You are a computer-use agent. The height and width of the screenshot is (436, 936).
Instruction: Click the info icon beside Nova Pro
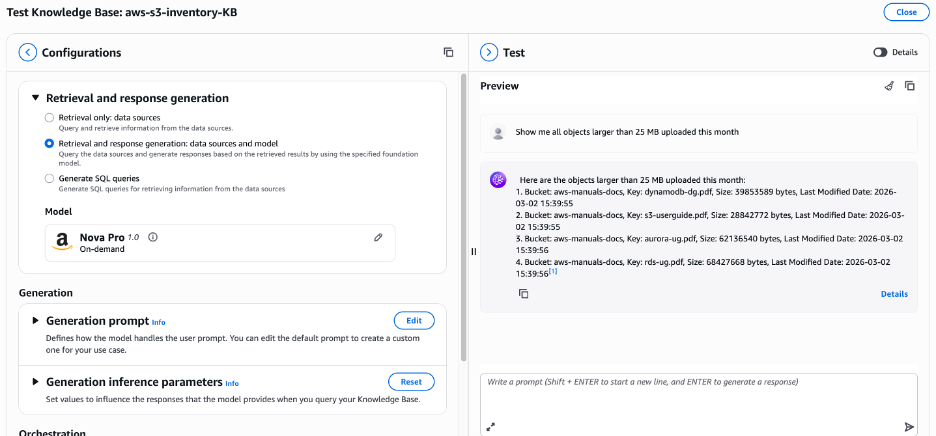153,237
